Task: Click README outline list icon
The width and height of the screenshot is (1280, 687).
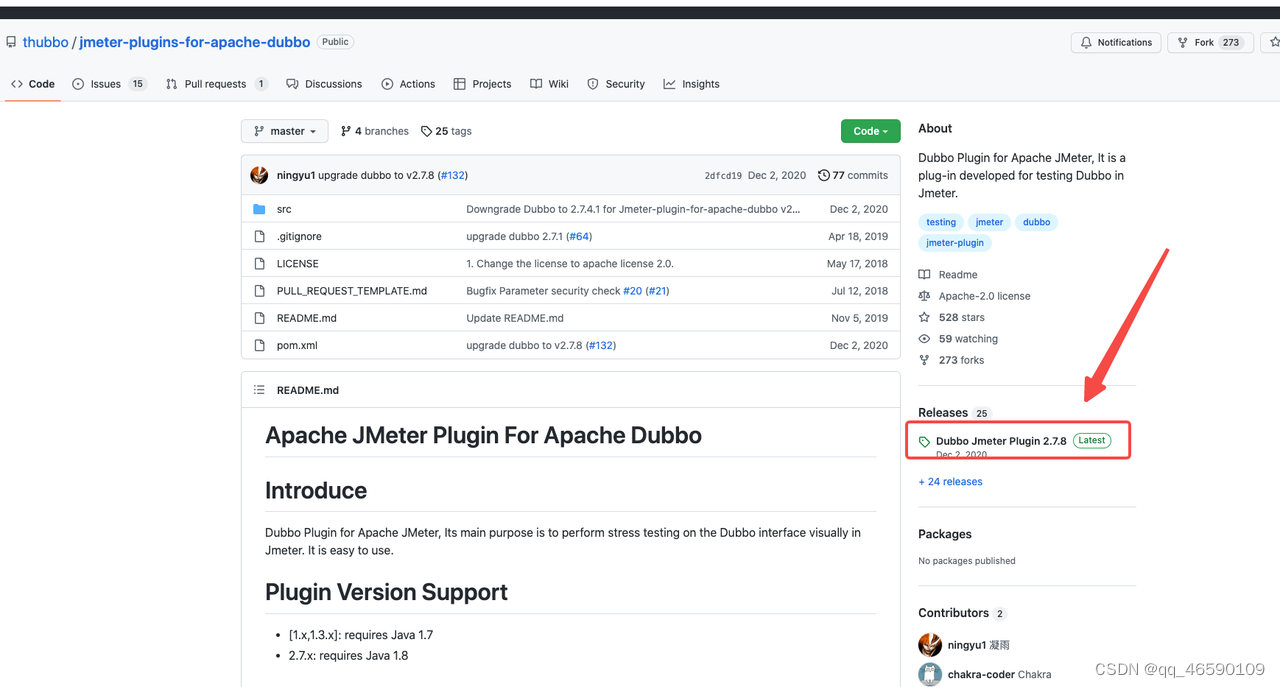Action: (x=259, y=390)
